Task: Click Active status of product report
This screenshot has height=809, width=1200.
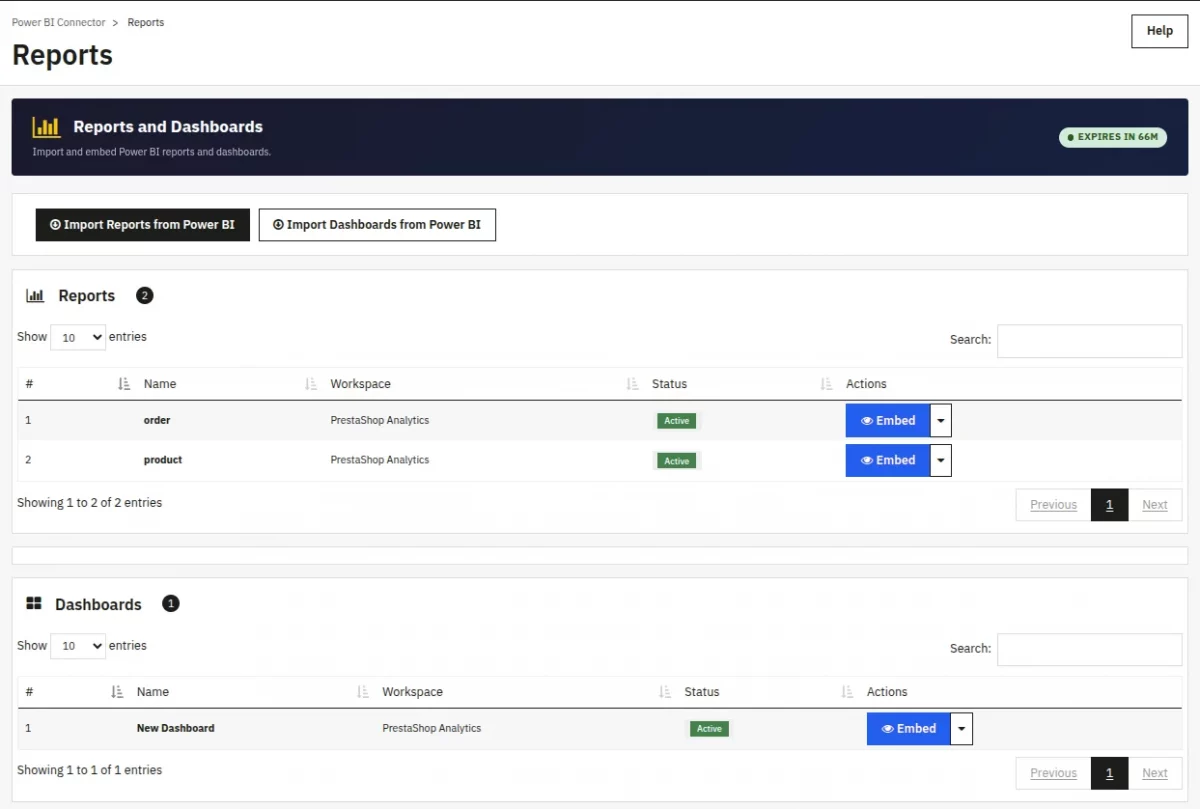Action: (x=677, y=461)
